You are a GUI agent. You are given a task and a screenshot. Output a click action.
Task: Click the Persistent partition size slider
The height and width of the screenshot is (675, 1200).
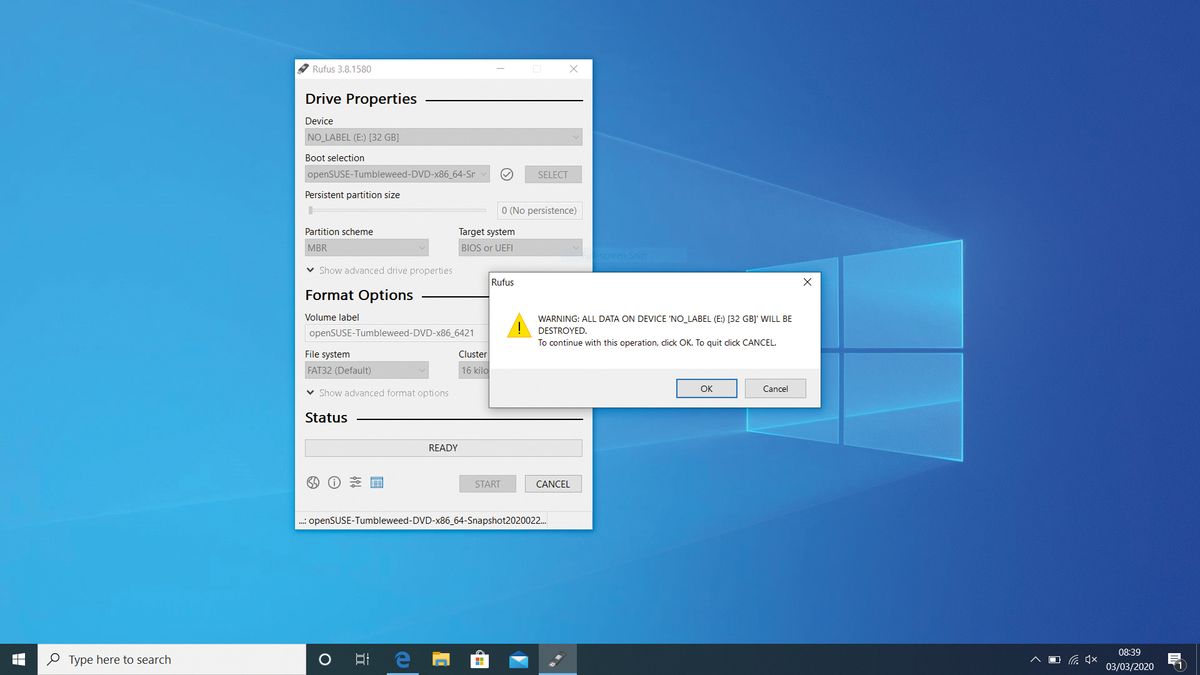point(310,211)
